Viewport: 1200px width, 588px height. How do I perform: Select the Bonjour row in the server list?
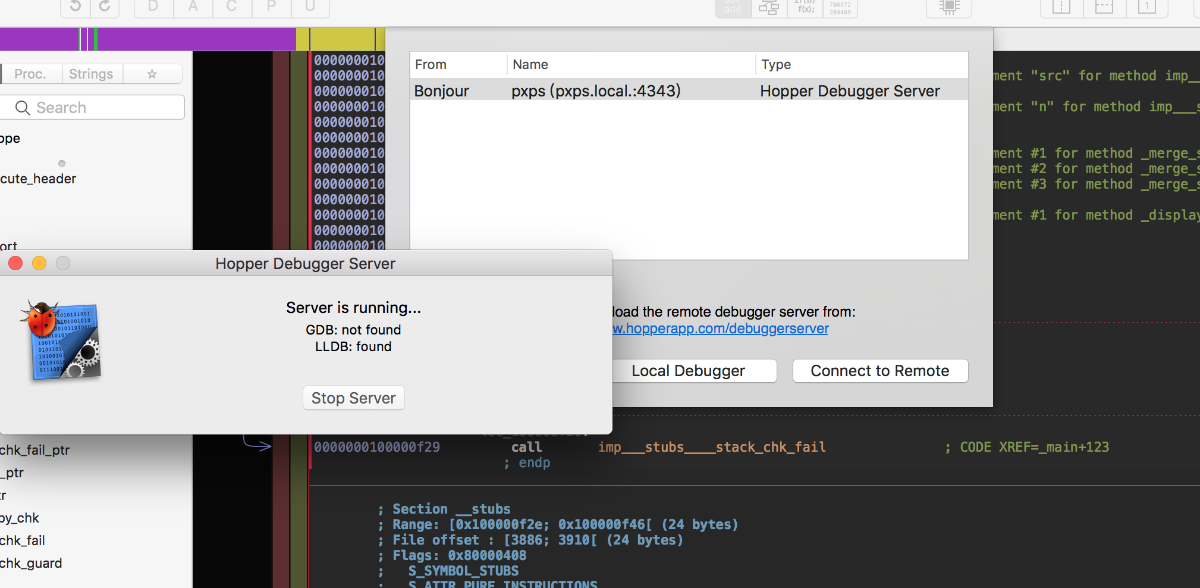tap(689, 90)
